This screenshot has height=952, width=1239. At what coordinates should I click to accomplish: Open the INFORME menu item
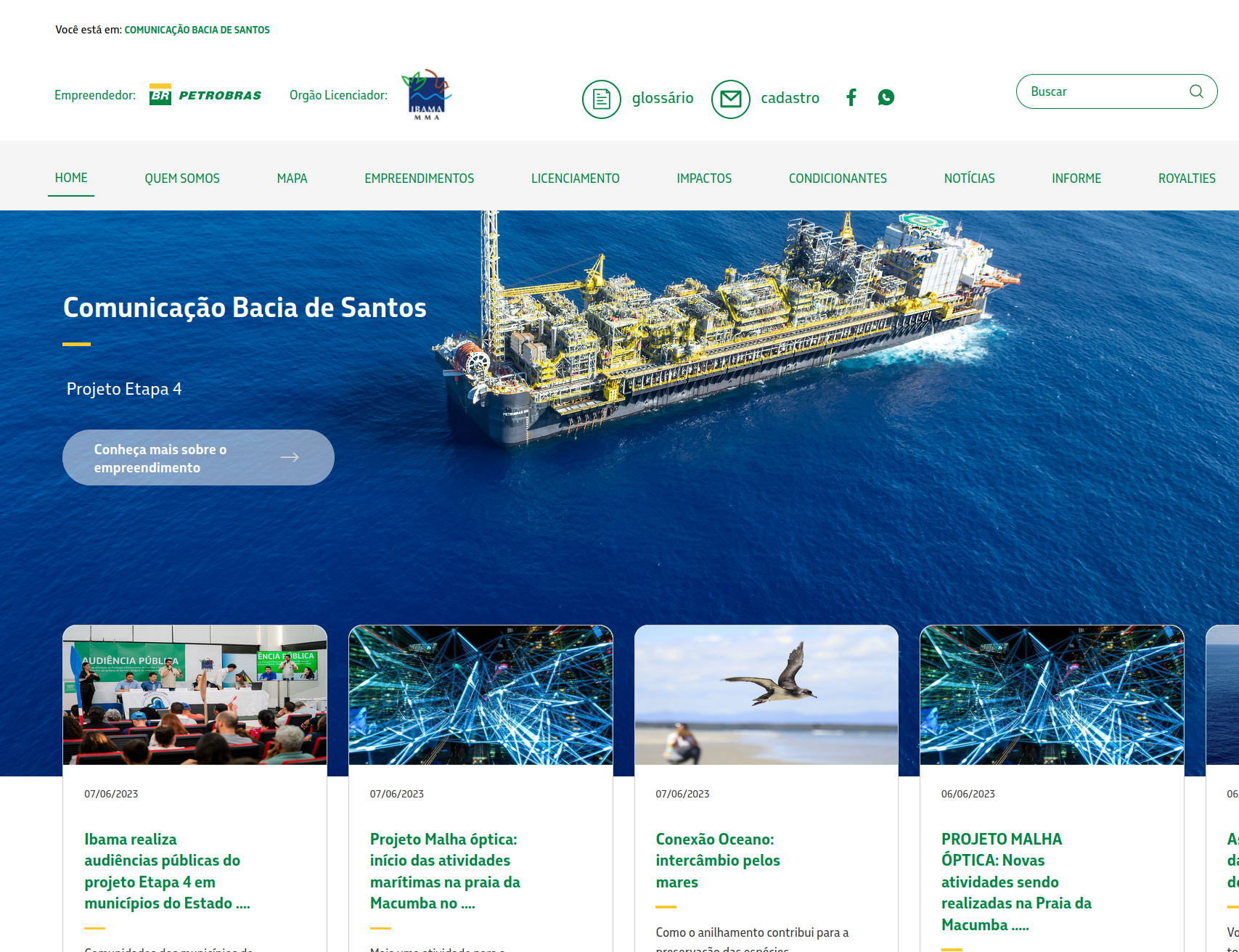pos(1076,178)
